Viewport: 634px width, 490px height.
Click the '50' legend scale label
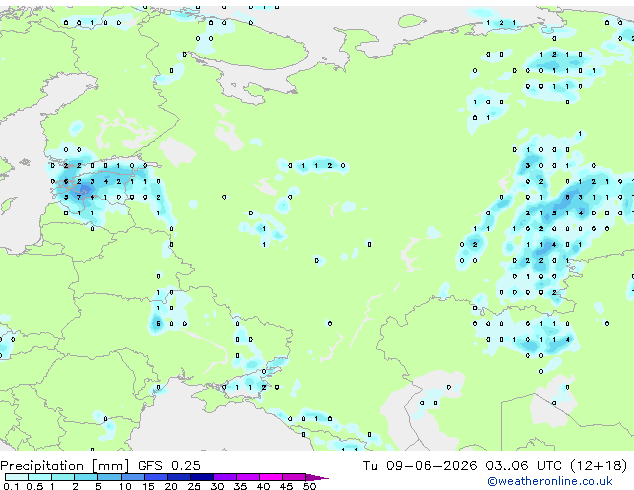point(309,486)
